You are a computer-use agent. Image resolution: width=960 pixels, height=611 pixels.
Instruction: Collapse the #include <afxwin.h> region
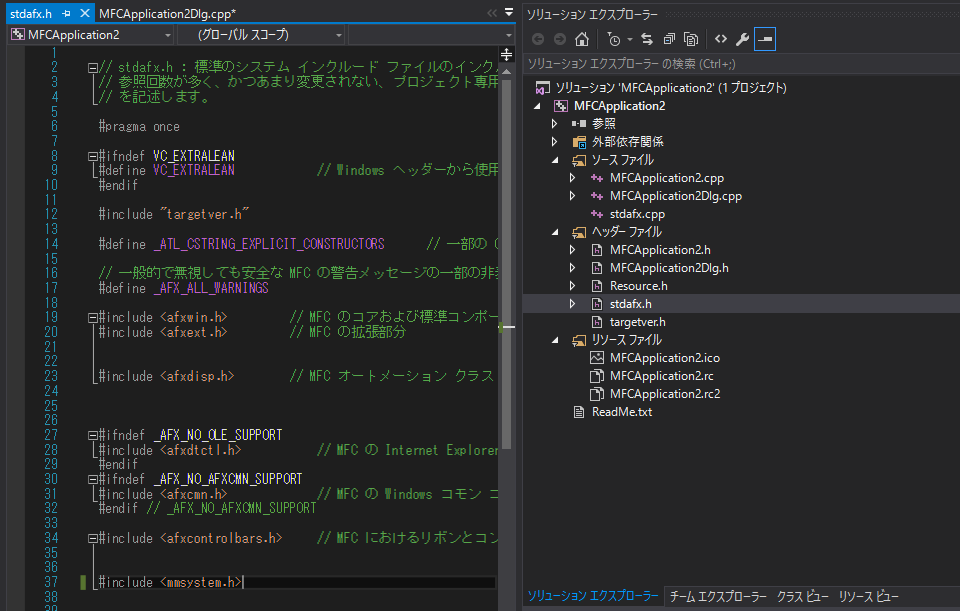(x=93, y=318)
